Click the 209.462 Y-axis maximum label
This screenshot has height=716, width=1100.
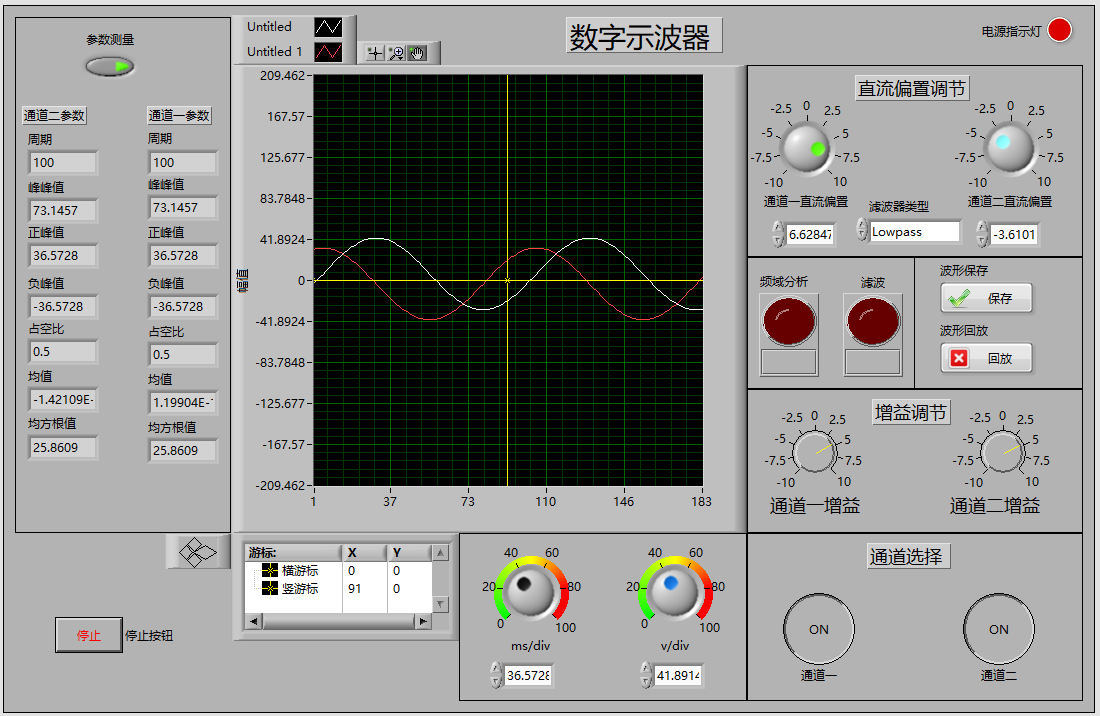282,76
